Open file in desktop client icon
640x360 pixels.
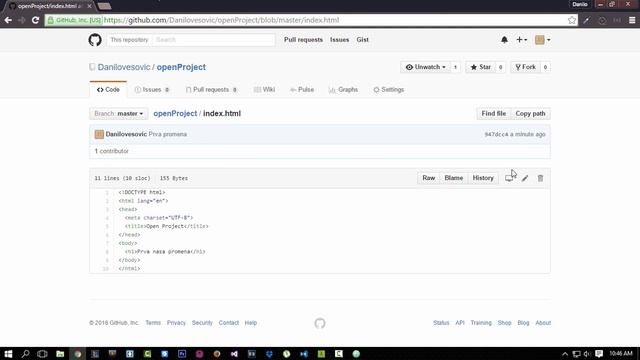[x=509, y=178]
